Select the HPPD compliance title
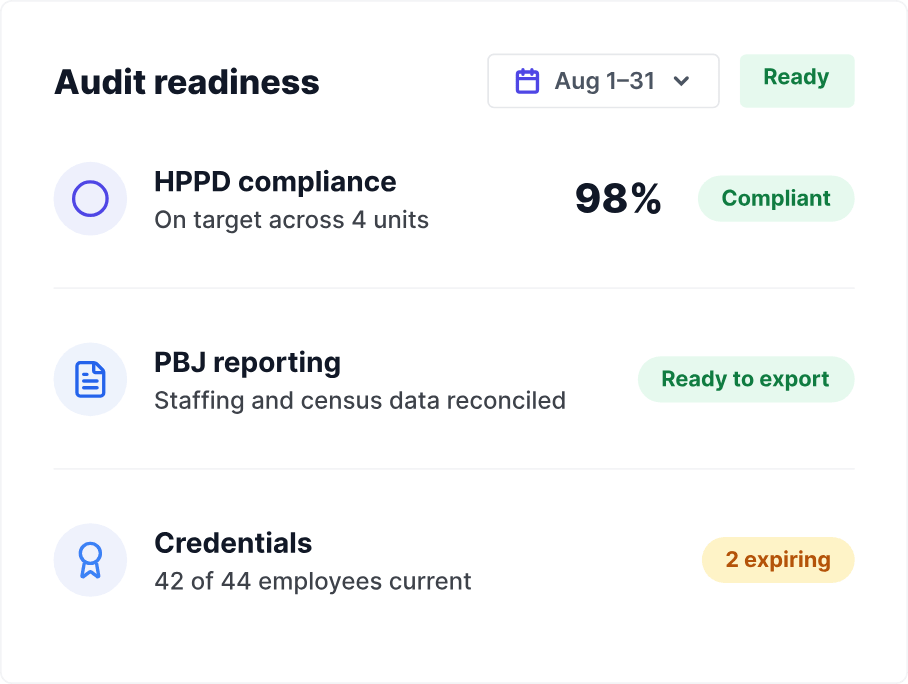The width and height of the screenshot is (908, 684). pos(275,182)
